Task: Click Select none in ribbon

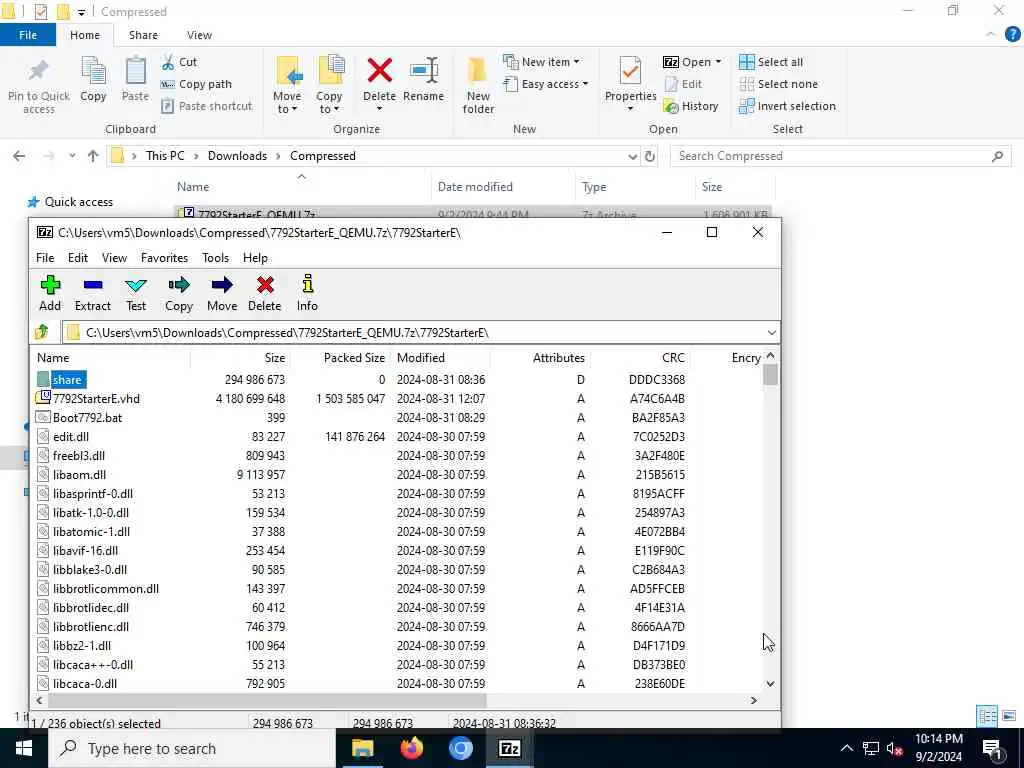Action: click(778, 84)
